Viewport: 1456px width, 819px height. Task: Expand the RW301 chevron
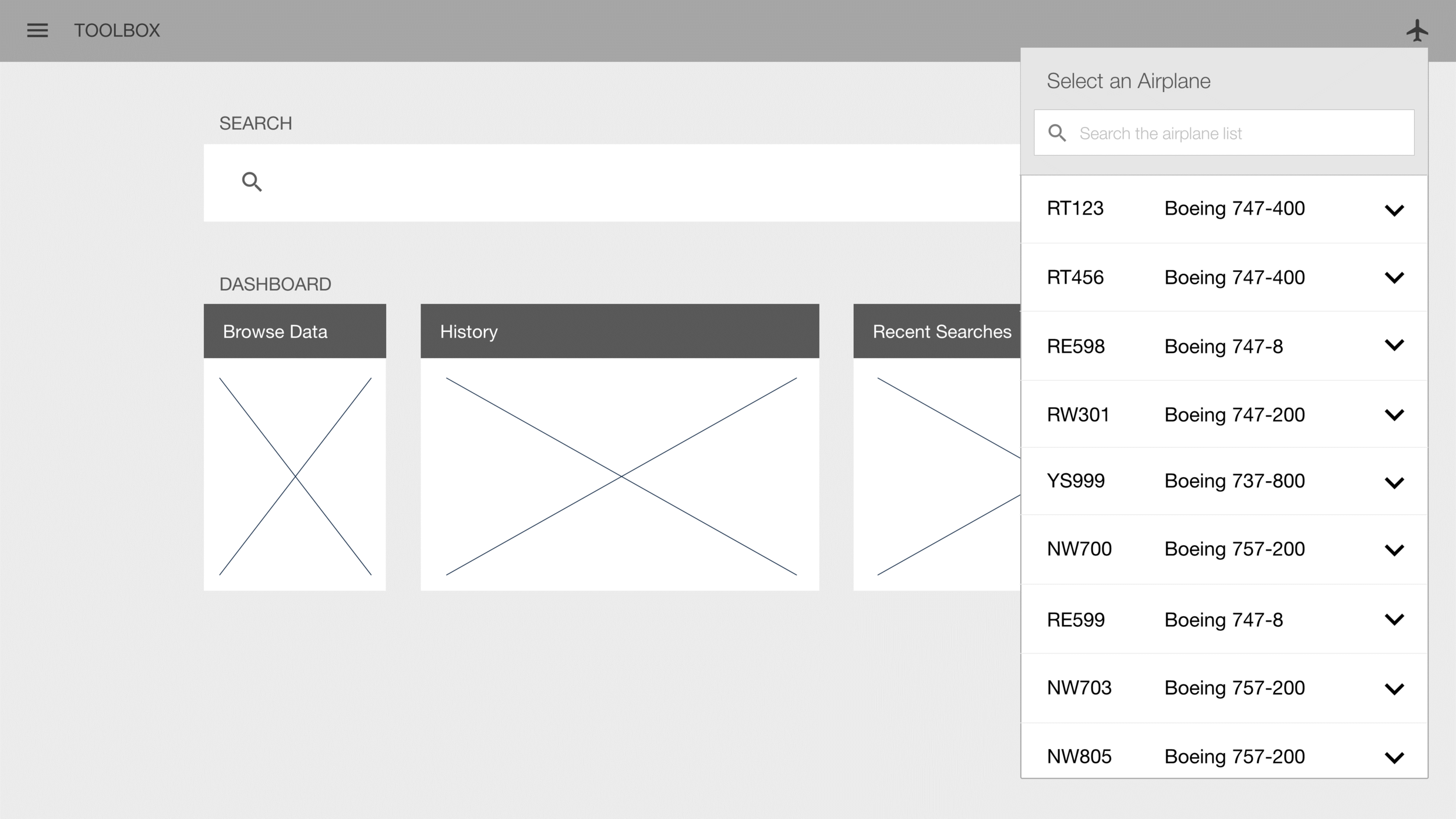tap(1394, 415)
